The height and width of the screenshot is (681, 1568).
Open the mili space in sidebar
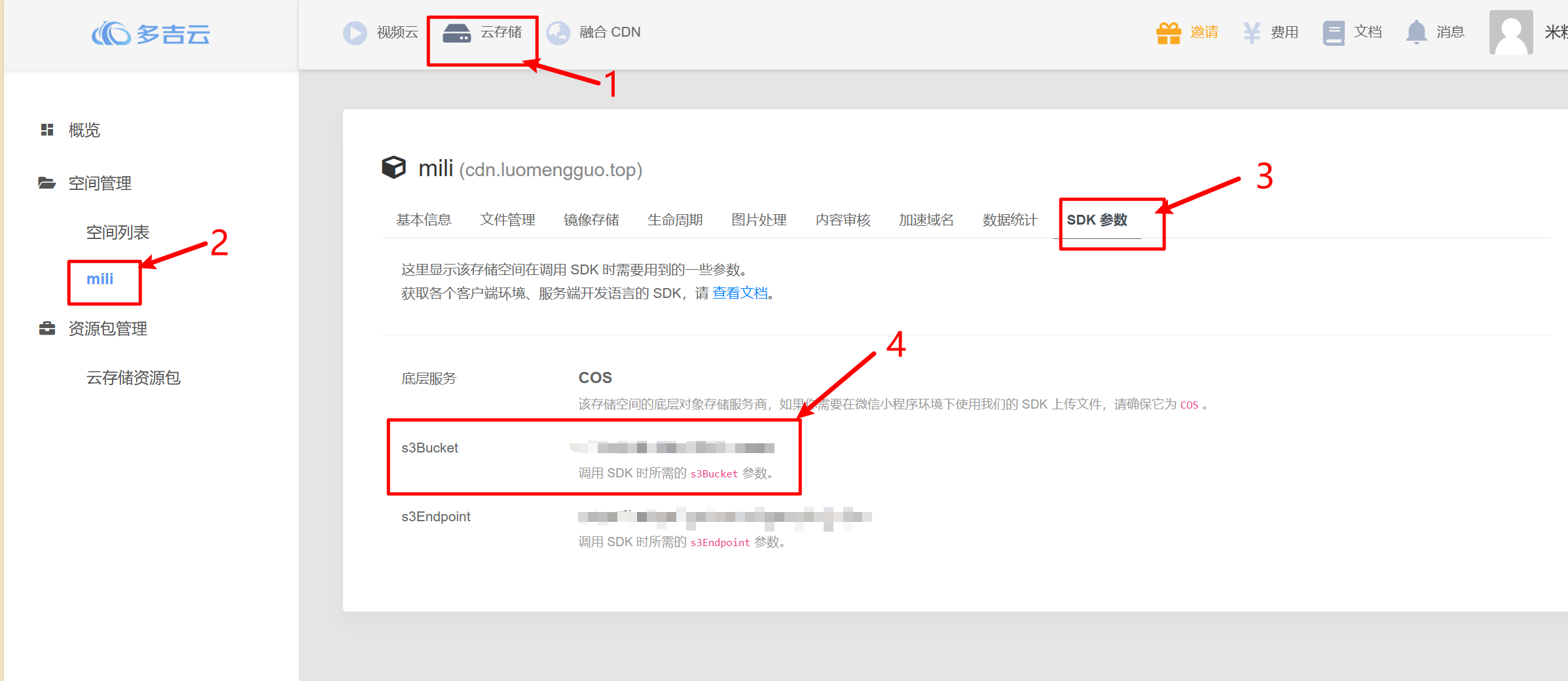(100, 280)
